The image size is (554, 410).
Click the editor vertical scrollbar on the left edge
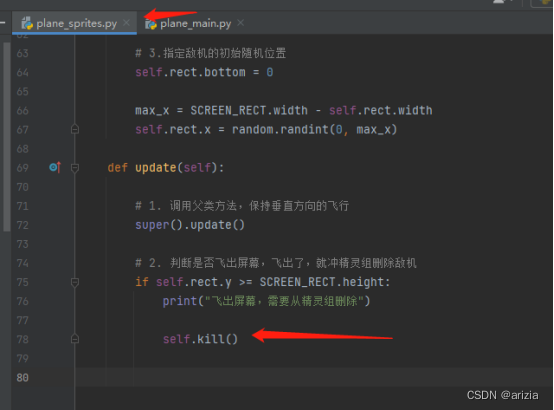(x=7, y=137)
